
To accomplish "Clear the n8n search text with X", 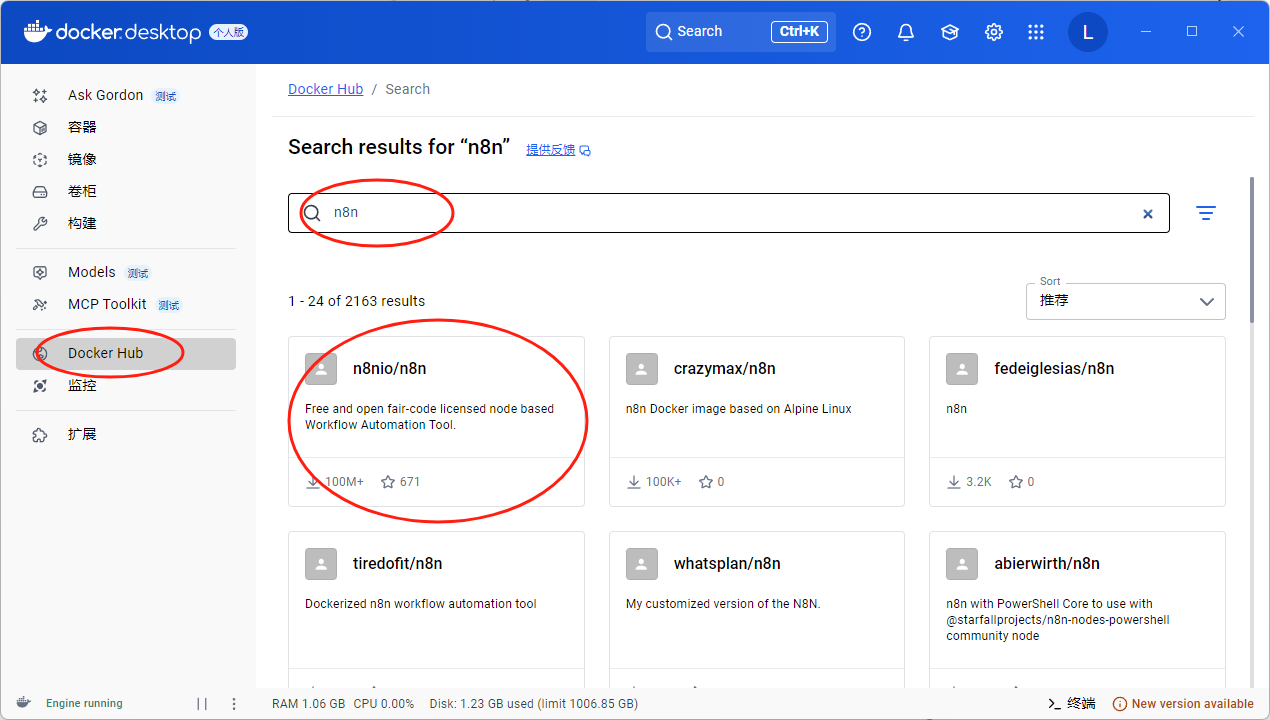I will 1148,213.
